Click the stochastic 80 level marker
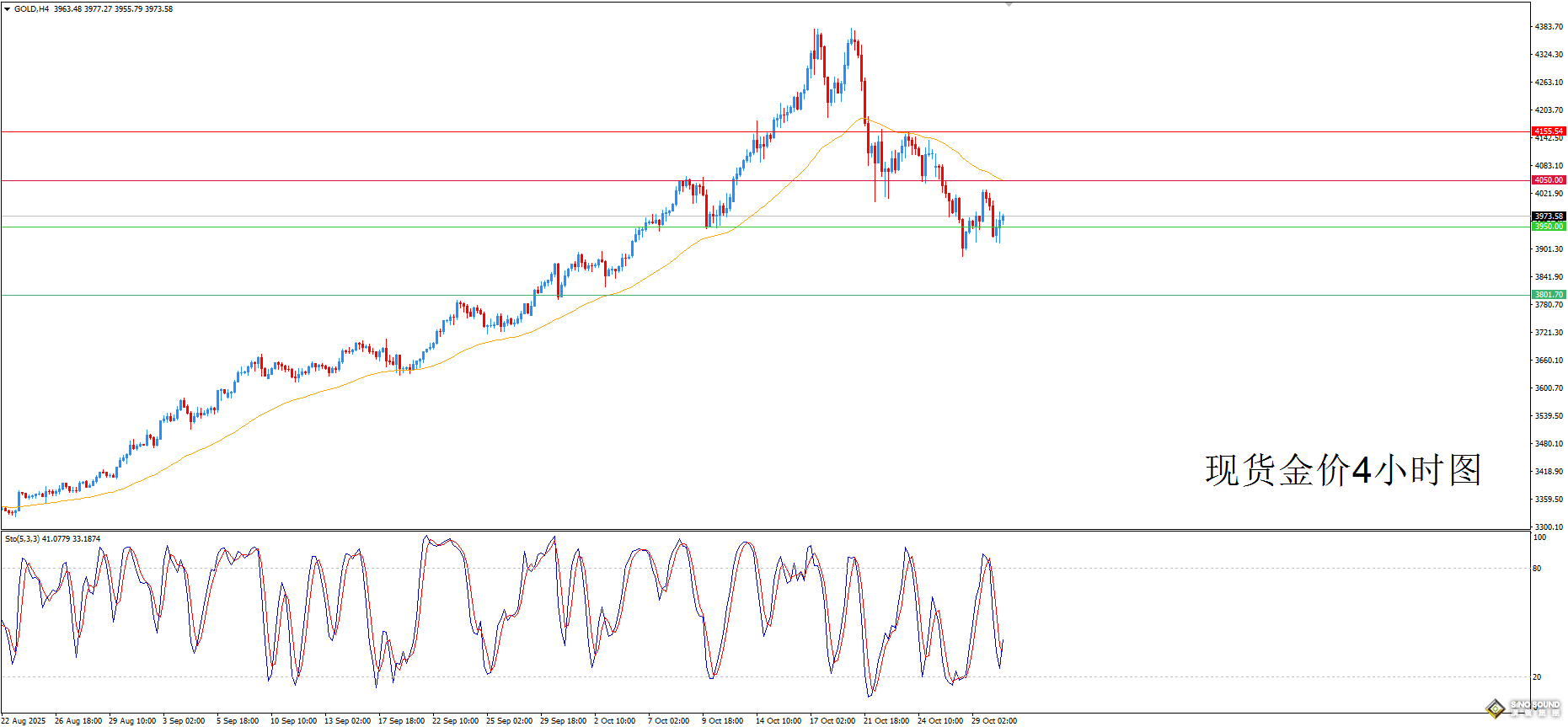Screen dimensions: 1568x727 point(1538,569)
